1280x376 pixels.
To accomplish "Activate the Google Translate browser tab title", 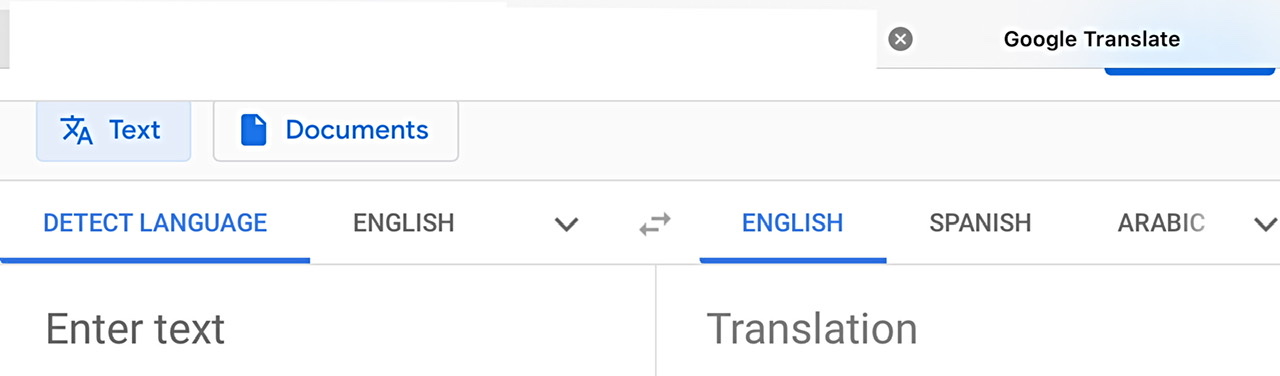I will click(1092, 39).
